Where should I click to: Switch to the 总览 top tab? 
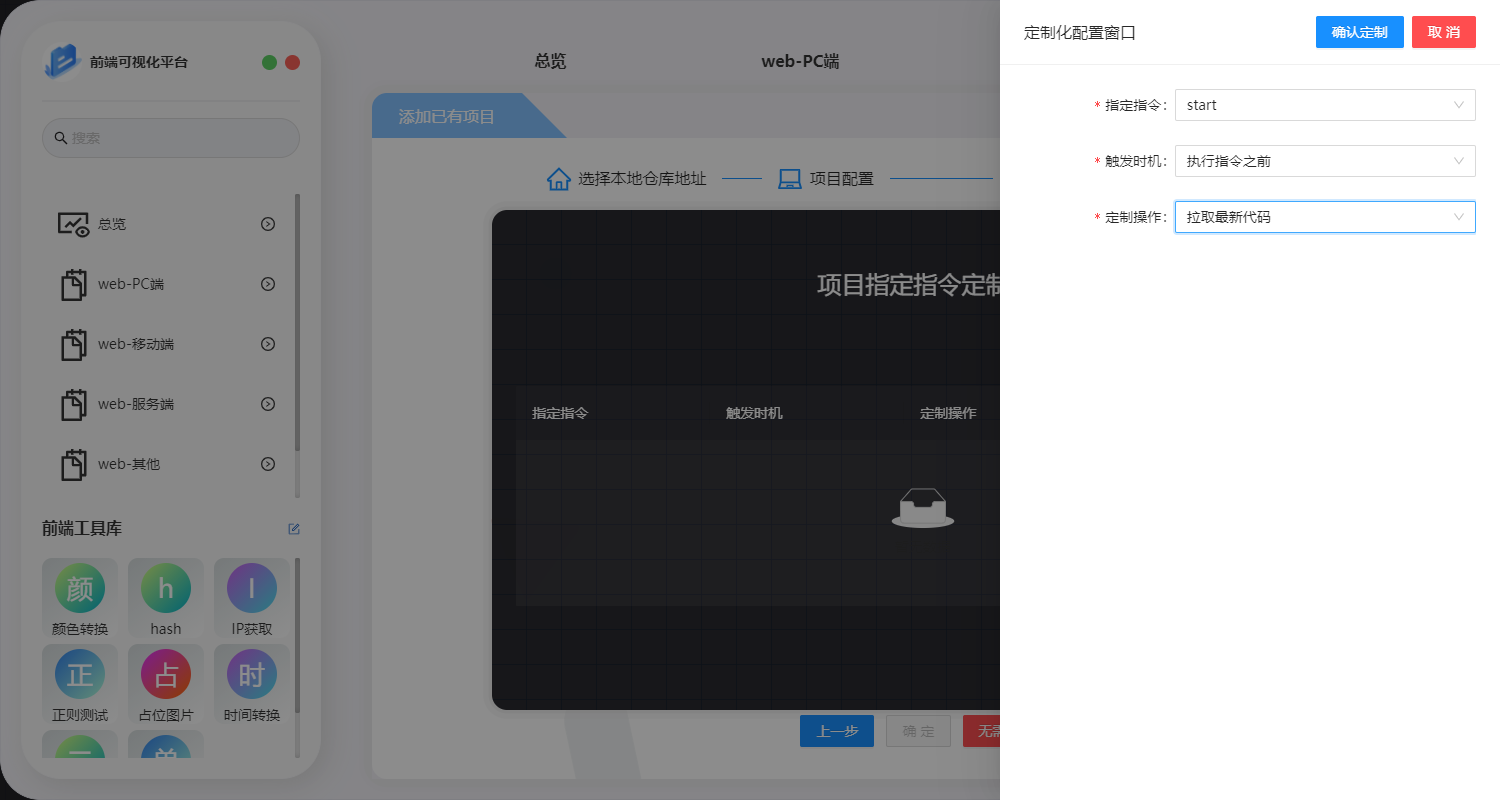tap(550, 62)
